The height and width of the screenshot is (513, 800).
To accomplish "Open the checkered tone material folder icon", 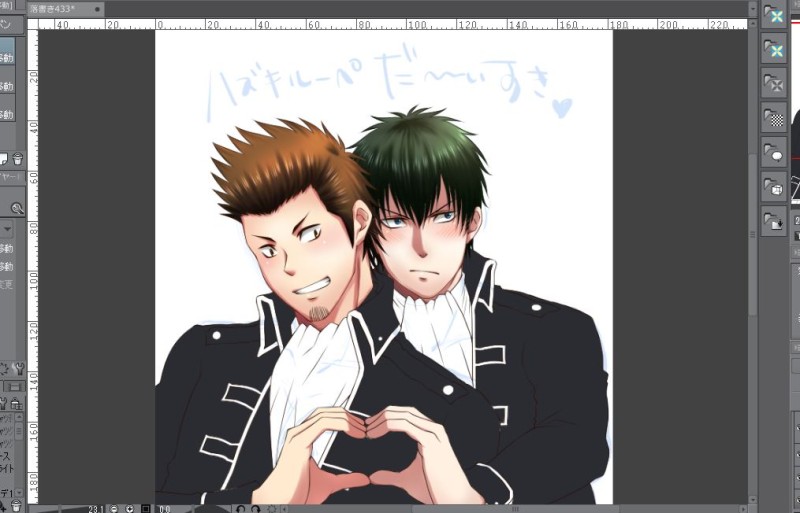I will point(774,118).
